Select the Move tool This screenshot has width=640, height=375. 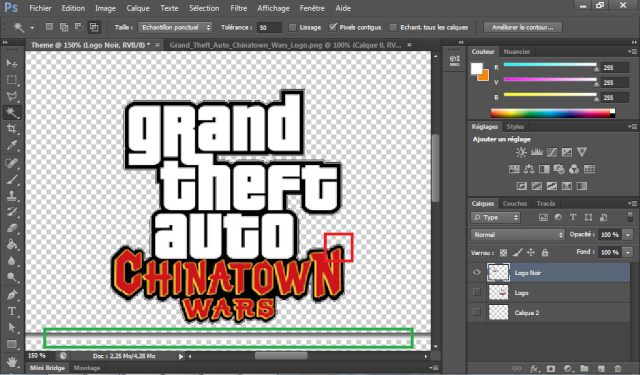tap(12, 63)
